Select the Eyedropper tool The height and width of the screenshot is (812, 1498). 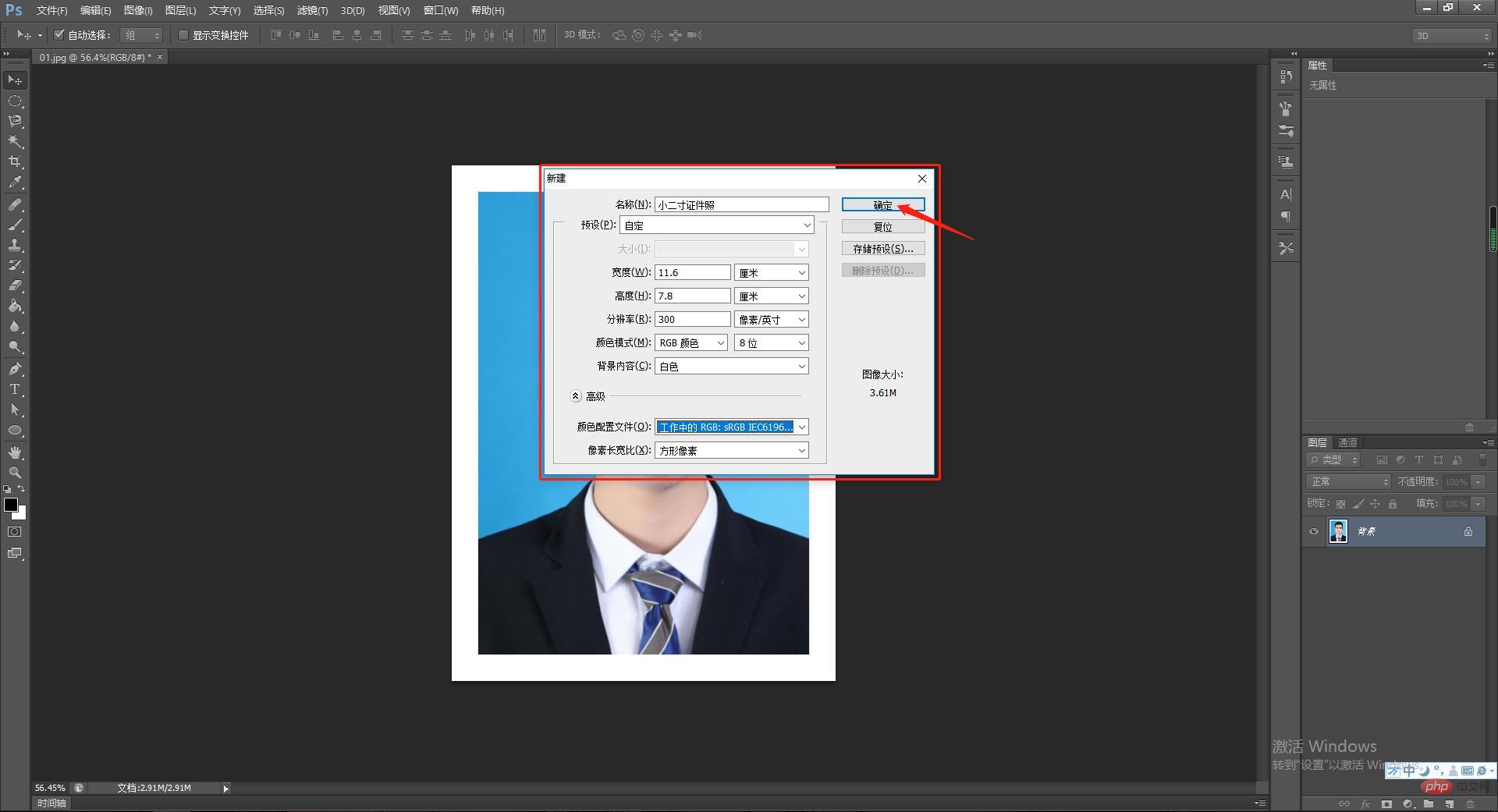(15, 183)
